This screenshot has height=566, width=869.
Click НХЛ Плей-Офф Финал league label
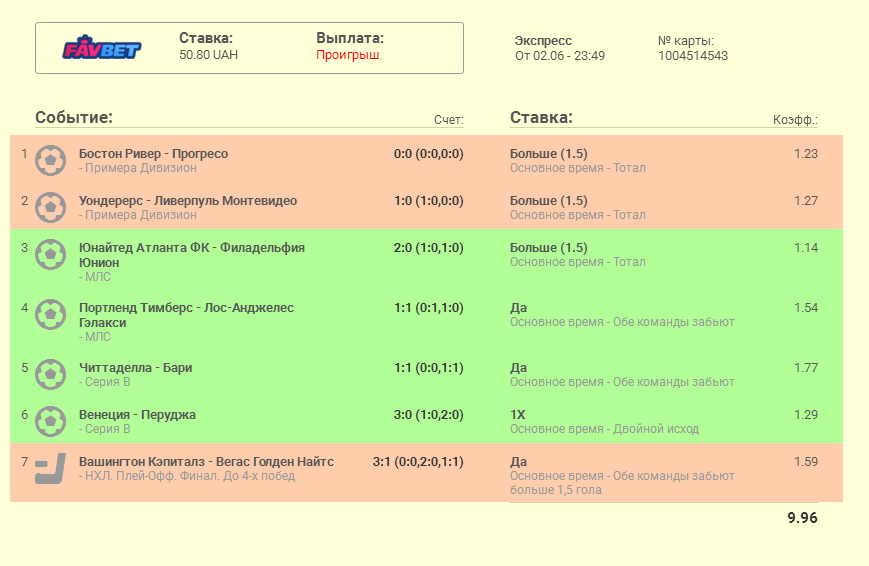[187, 476]
